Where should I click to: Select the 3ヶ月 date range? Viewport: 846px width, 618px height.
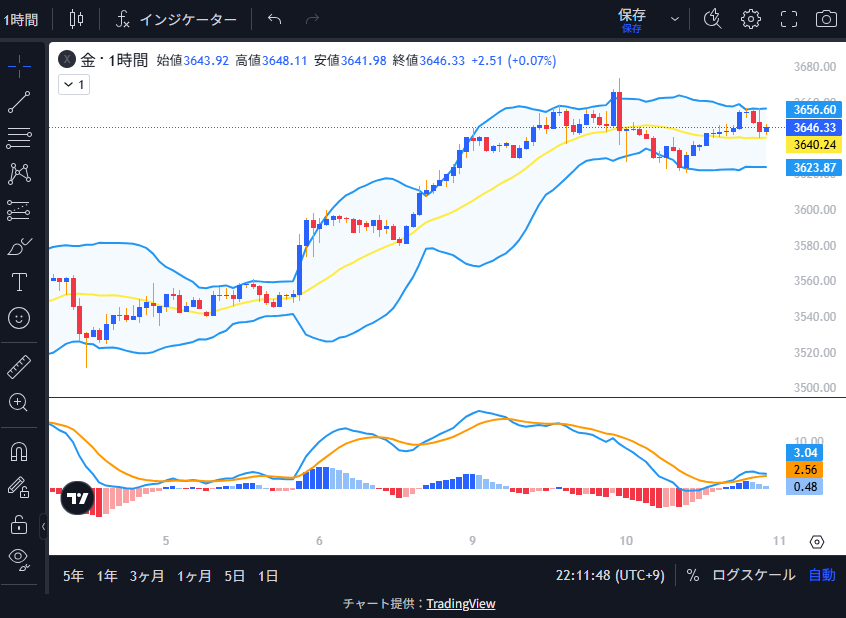[x=147, y=576]
